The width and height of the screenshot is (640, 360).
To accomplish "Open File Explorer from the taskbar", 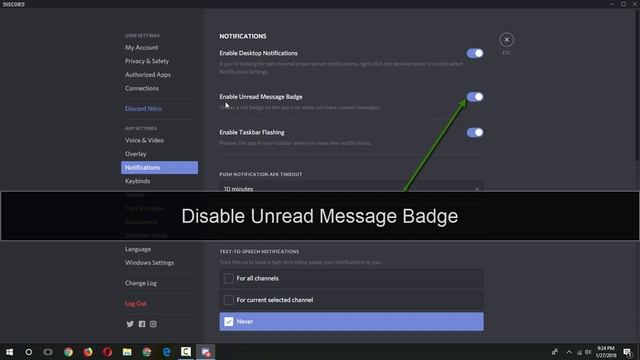I will [127, 352].
